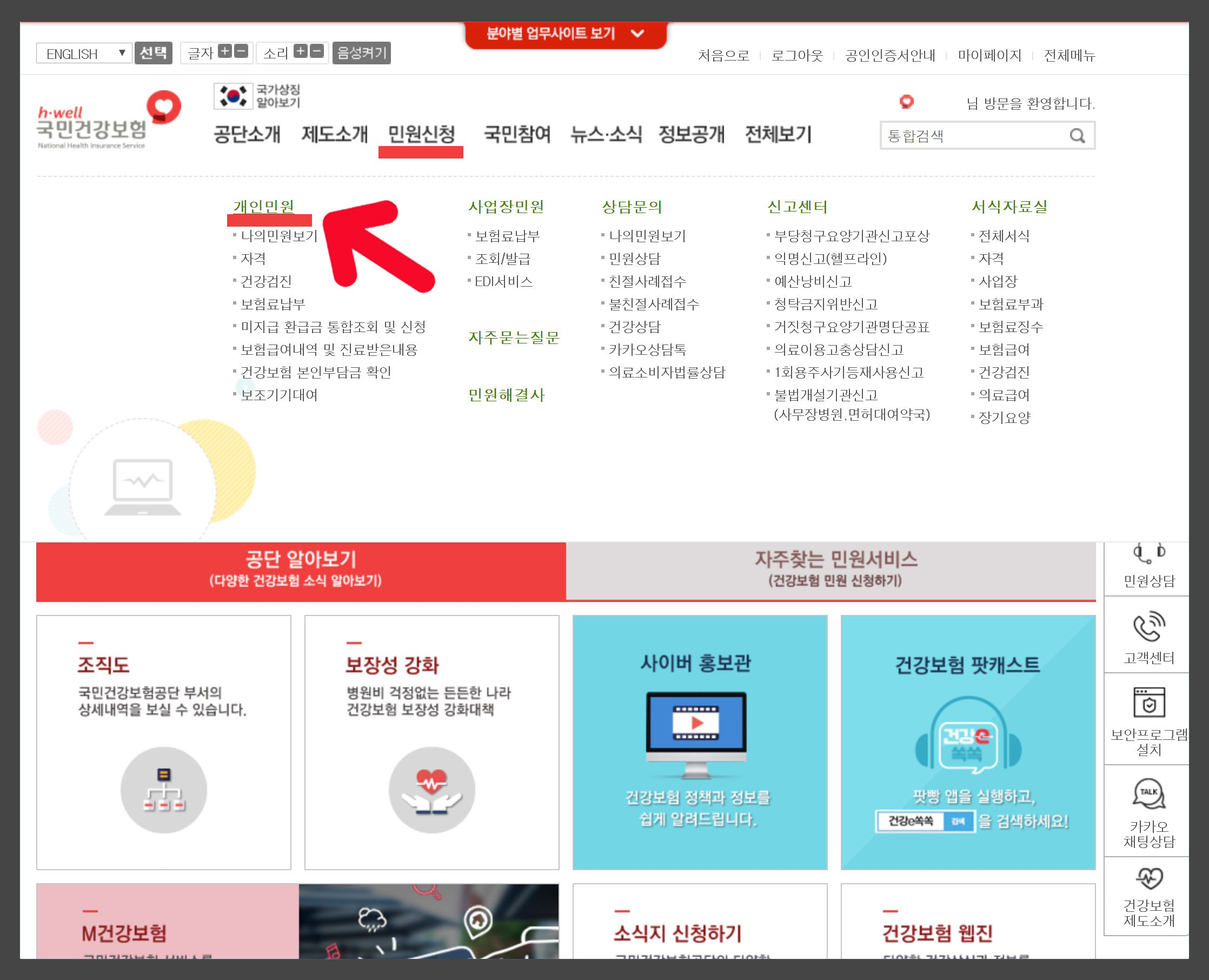Switch to 공단 알아보기 tab
The height and width of the screenshot is (980, 1209).
(x=301, y=571)
